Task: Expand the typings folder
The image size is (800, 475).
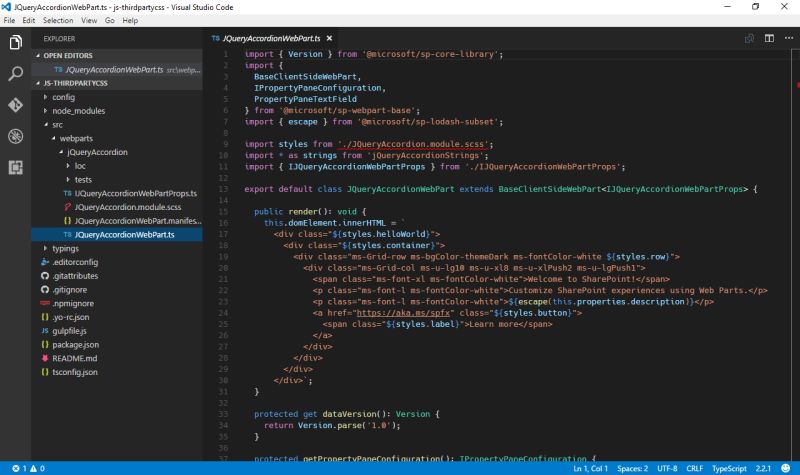Action: tap(117, 248)
